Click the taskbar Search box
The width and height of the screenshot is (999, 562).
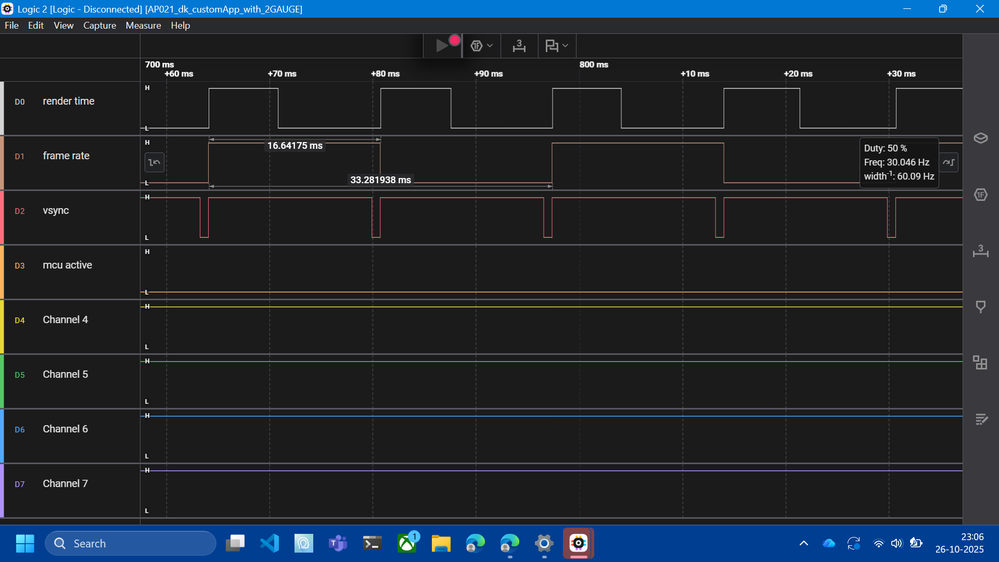pos(131,544)
